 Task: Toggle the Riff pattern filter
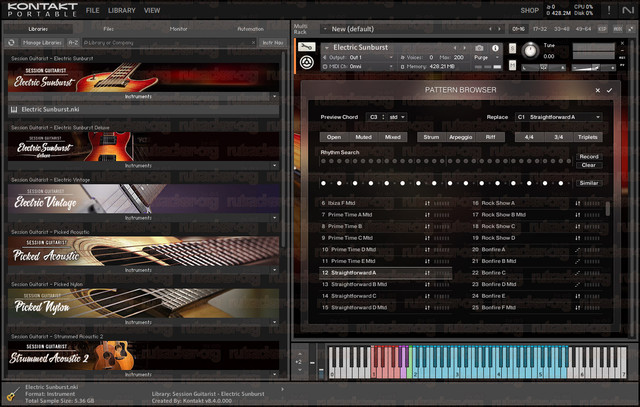(x=490, y=137)
